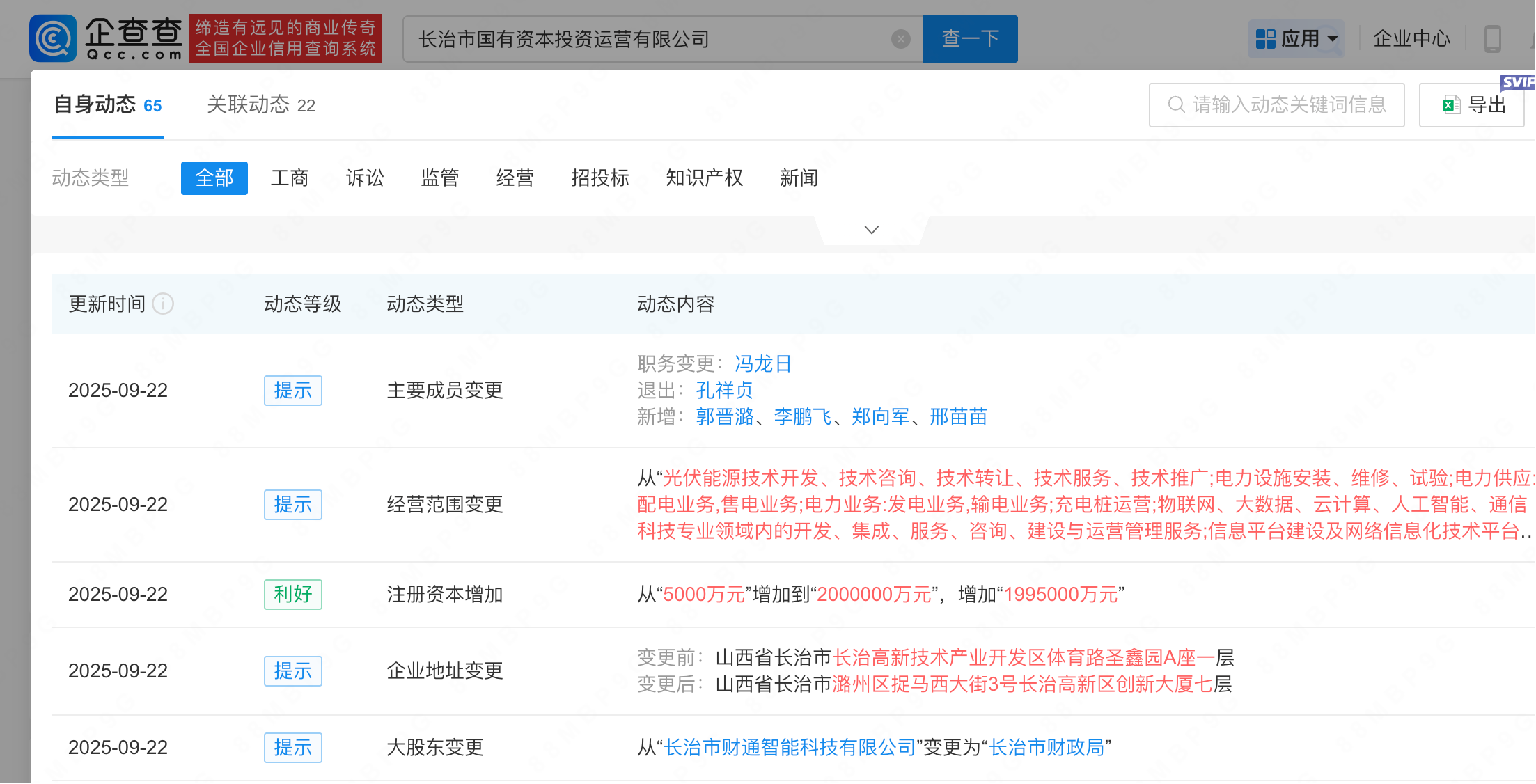
Task: Click the 提示 tag in 大股东变更 row
Action: tap(293, 747)
